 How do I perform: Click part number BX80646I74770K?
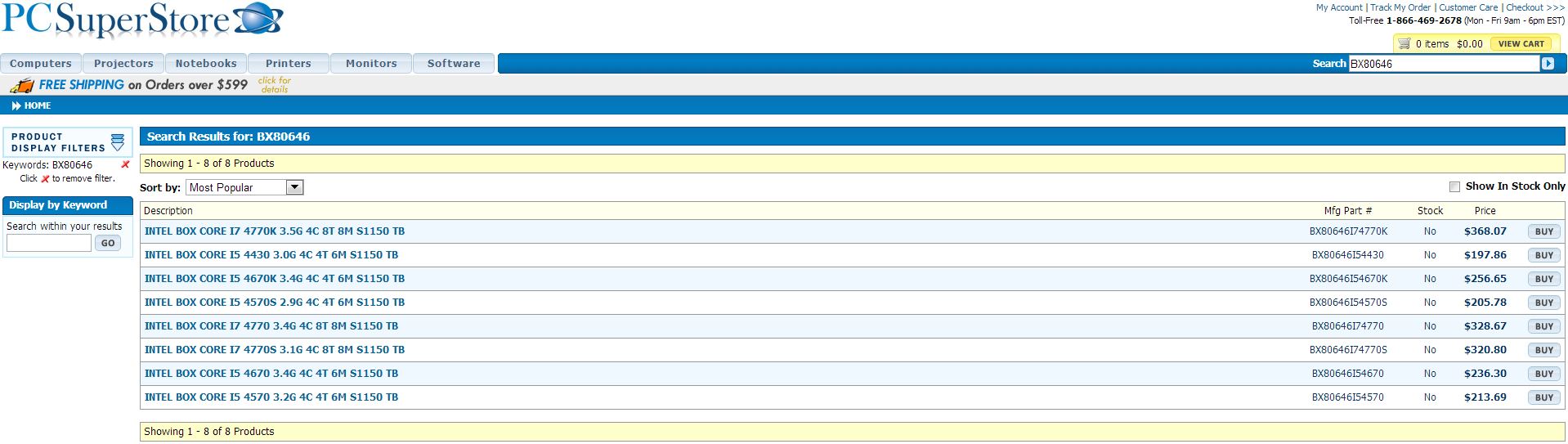click(x=1348, y=231)
